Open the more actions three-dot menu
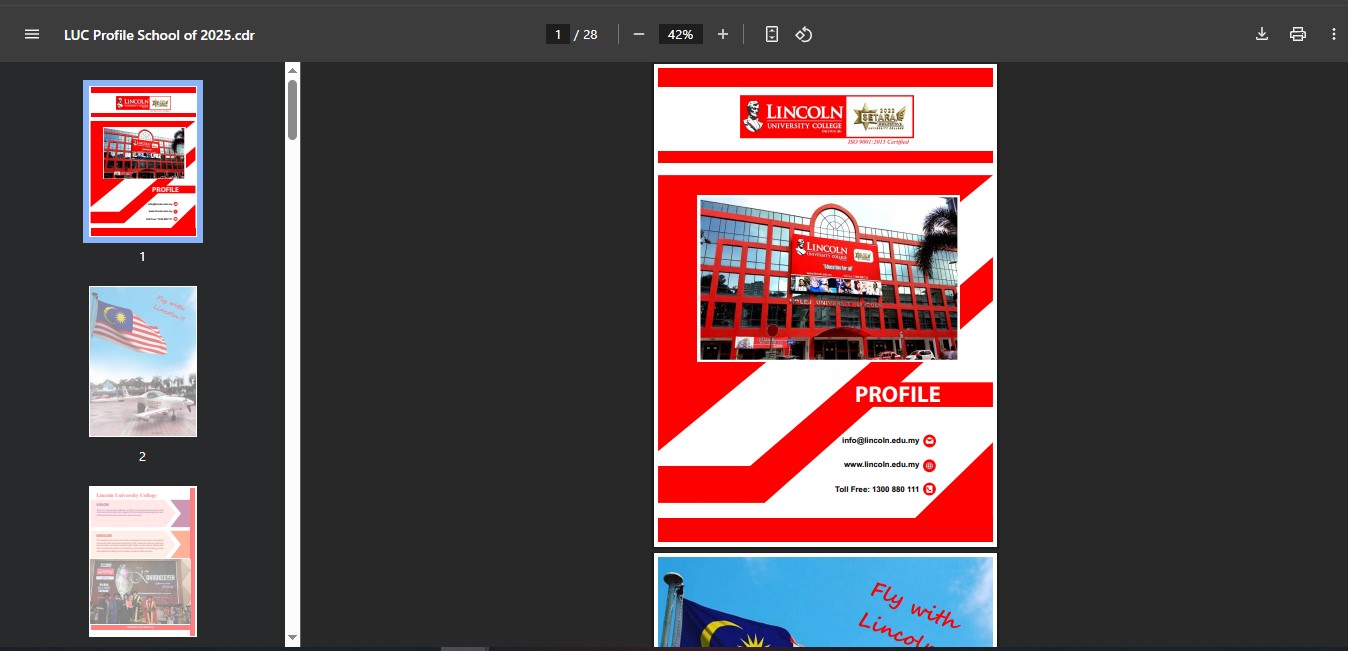 pyautogui.click(x=1334, y=34)
